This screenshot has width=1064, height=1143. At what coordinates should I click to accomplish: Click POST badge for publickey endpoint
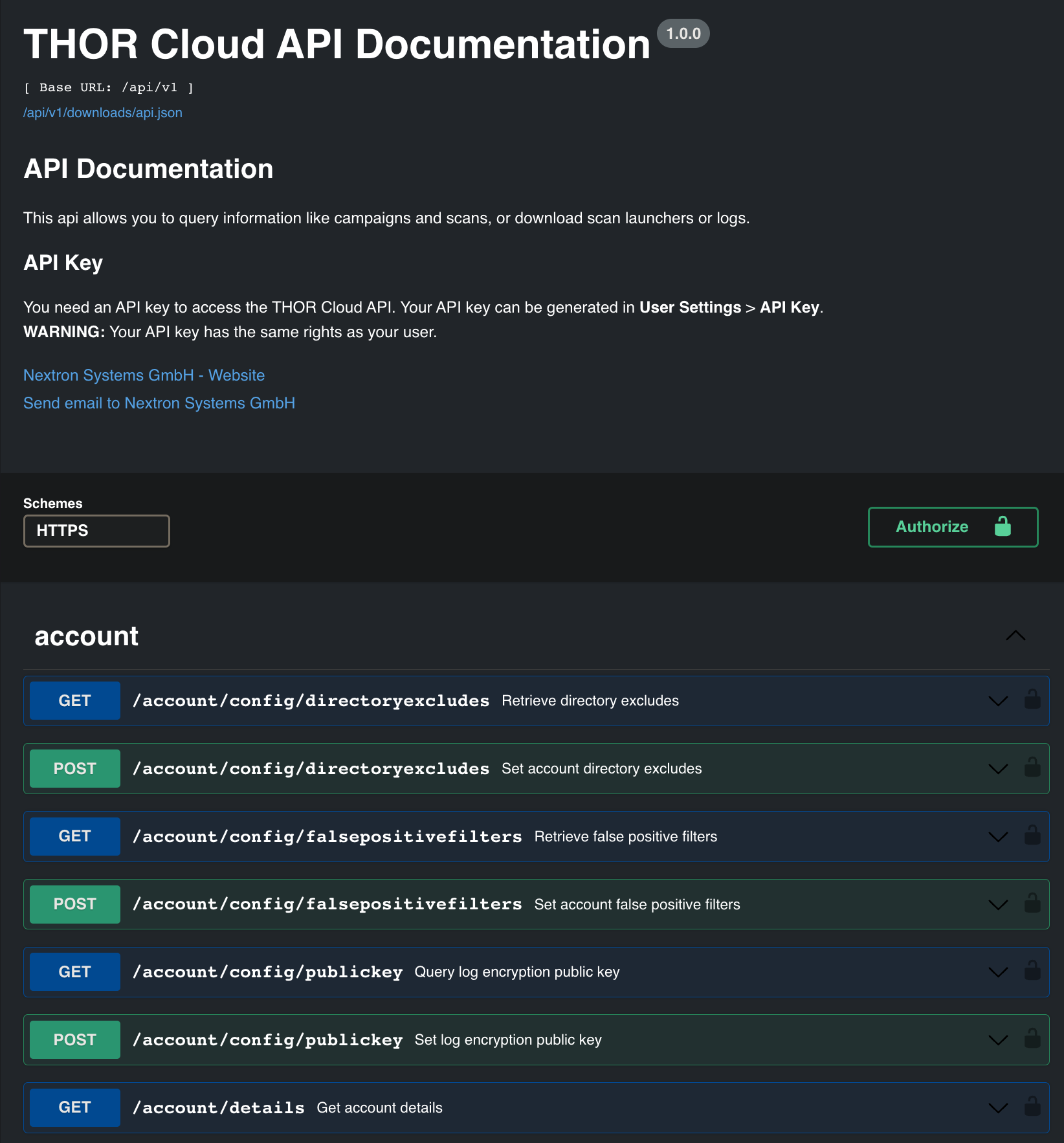(x=75, y=1040)
